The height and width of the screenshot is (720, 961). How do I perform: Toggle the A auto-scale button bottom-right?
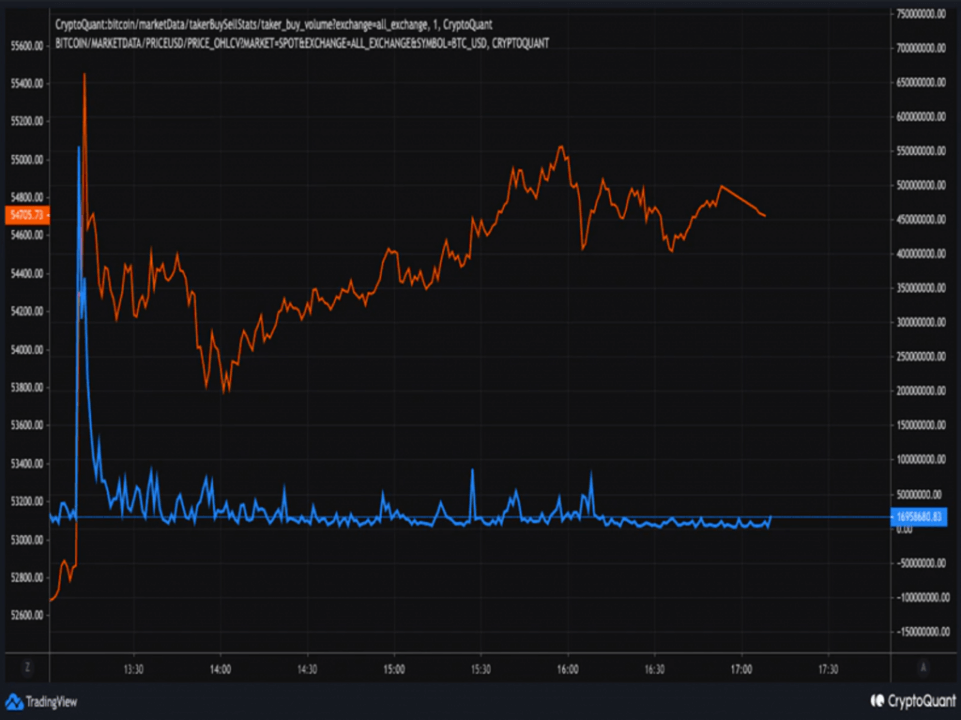pos(923,668)
